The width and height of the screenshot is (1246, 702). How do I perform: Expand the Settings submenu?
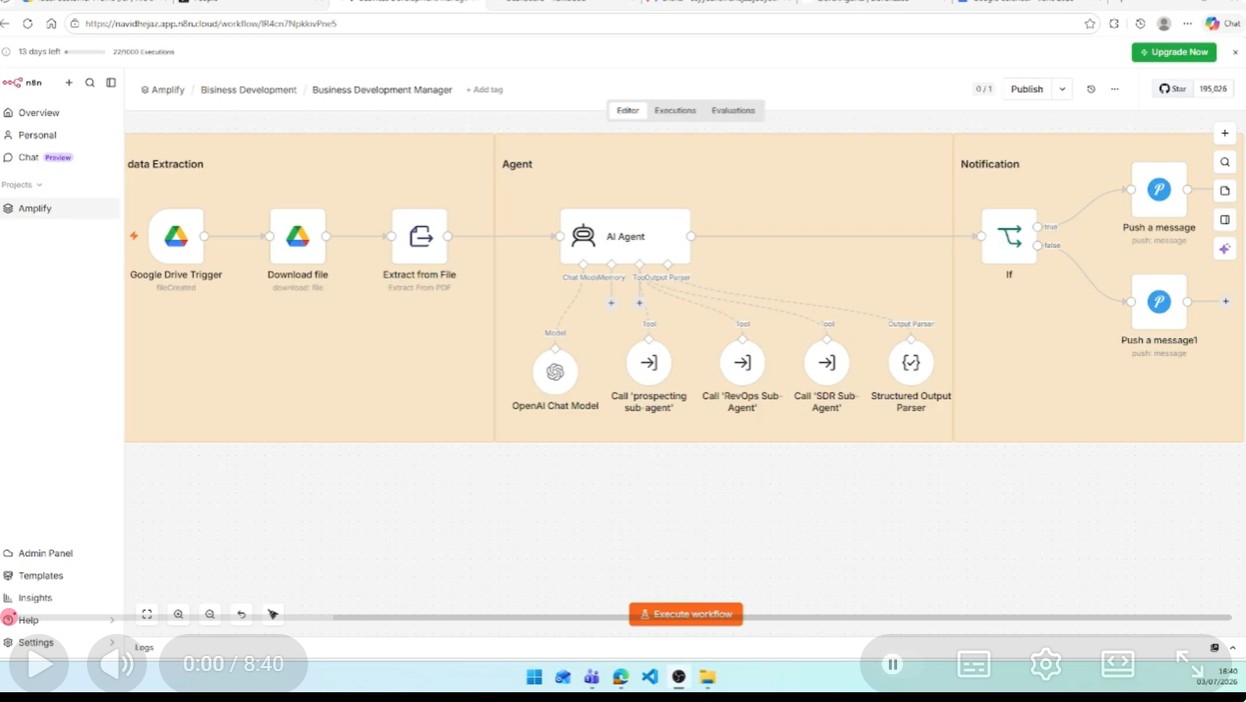[112, 643]
